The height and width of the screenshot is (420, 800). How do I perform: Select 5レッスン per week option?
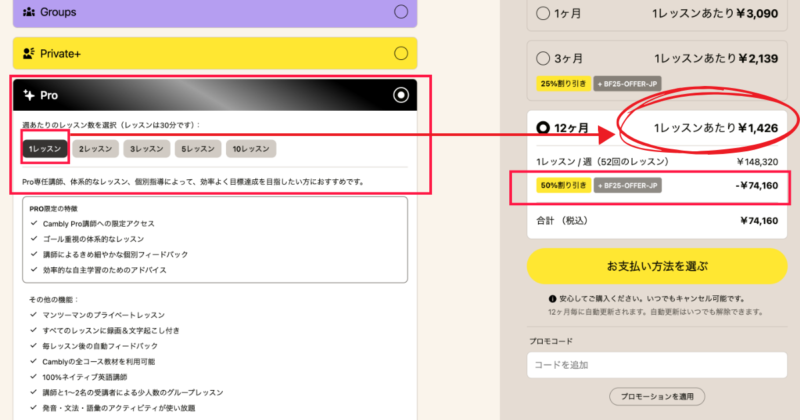coord(195,149)
